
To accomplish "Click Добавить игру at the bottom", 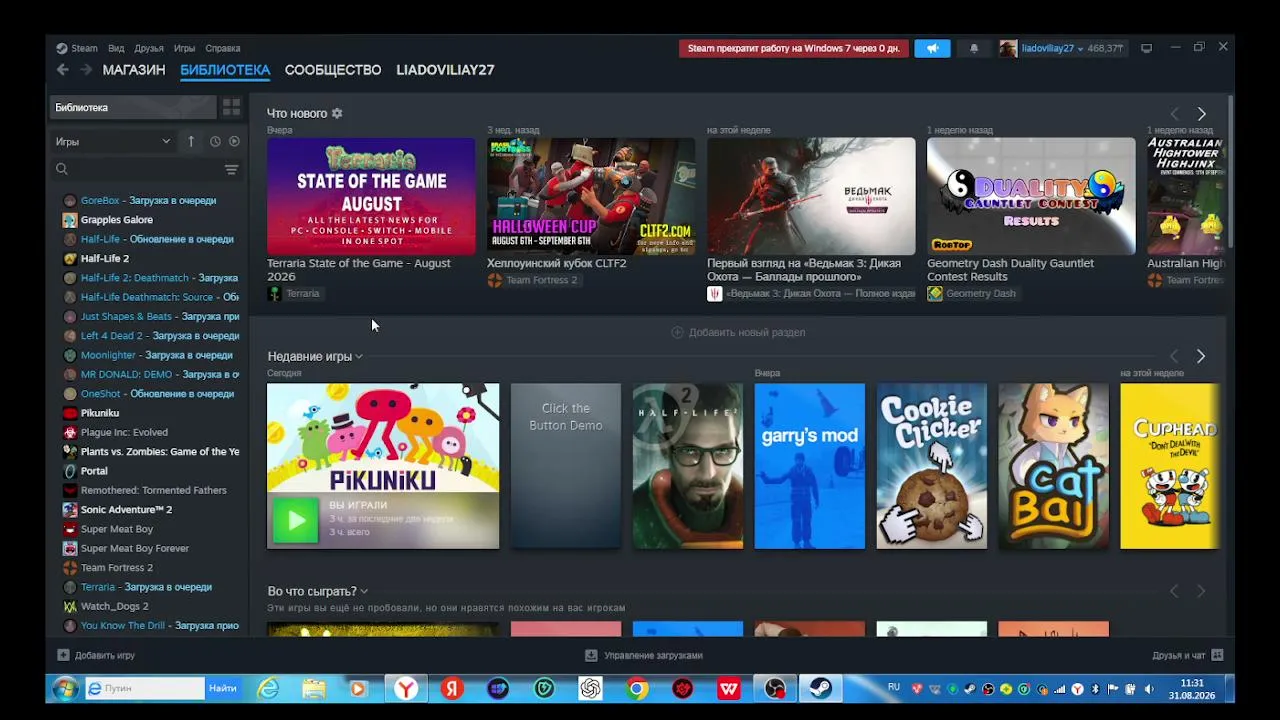I will (x=96, y=655).
